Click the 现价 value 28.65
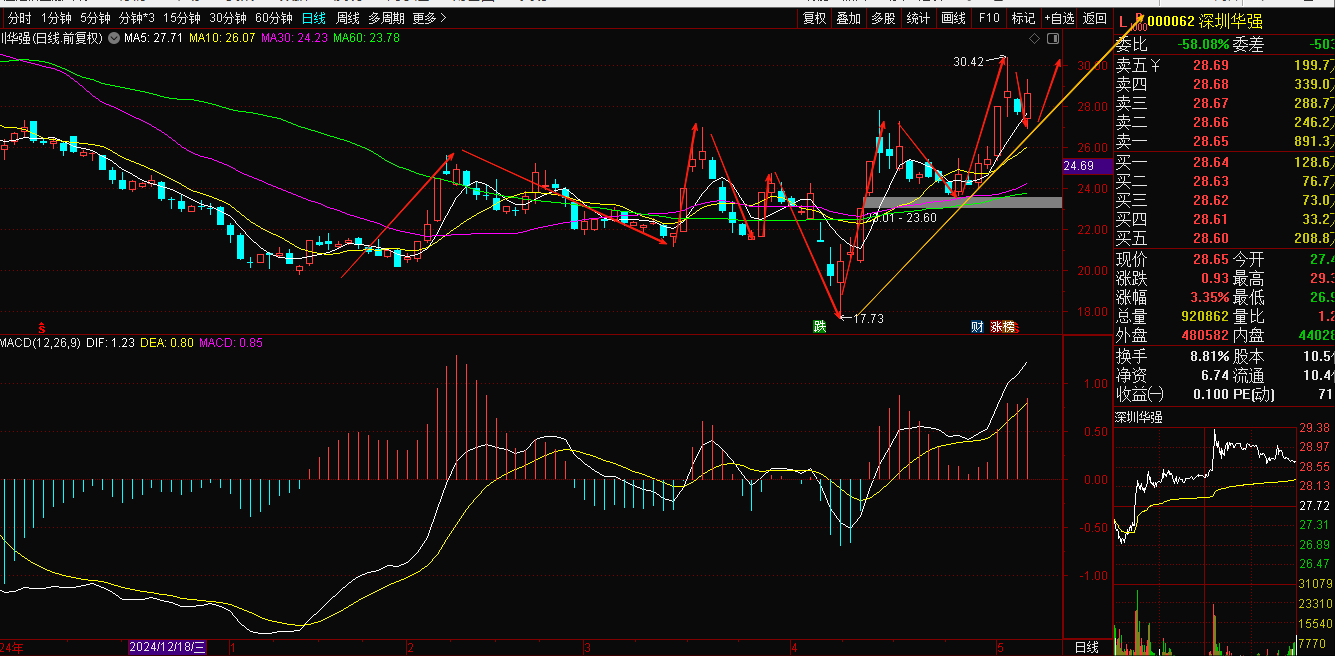Viewport: 1335px width, 656px height. [1210, 259]
